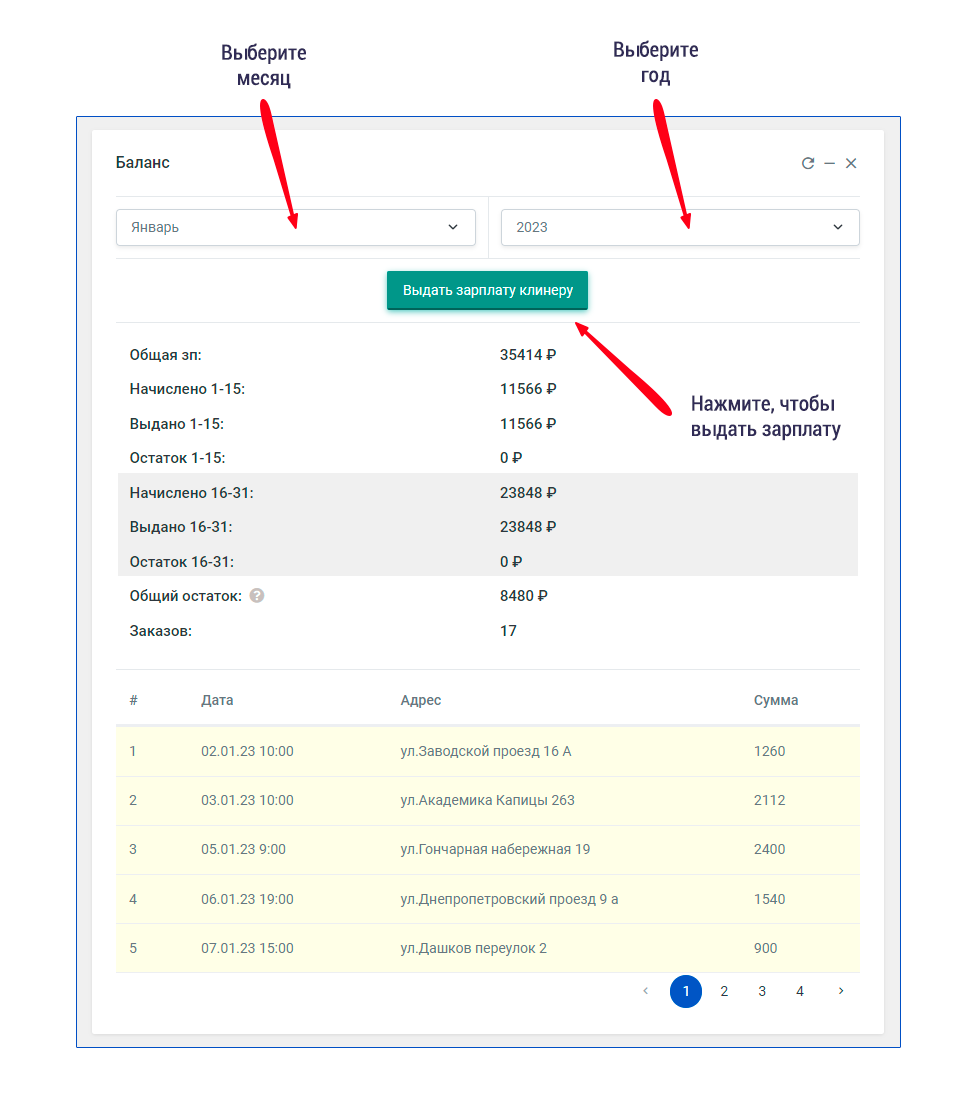The height and width of the screenshot is (1111, 975).
Task: Click the help icon next to Общий остаток
Action: tap(257, 596)
